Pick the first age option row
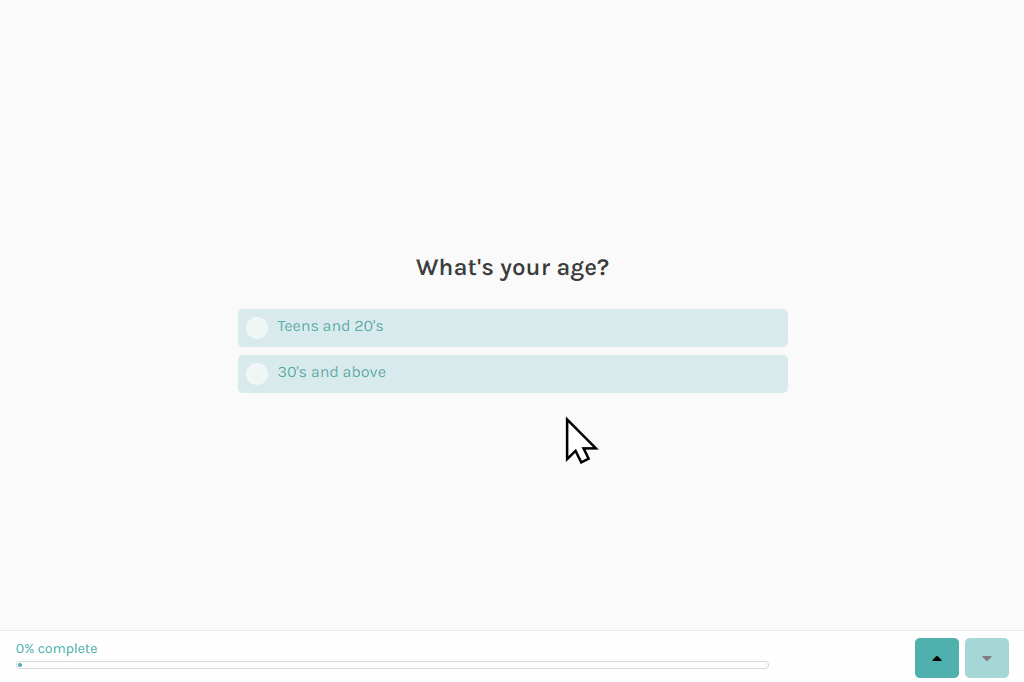The height and width of the screenshot is (682, 1024). click(513, 328)
